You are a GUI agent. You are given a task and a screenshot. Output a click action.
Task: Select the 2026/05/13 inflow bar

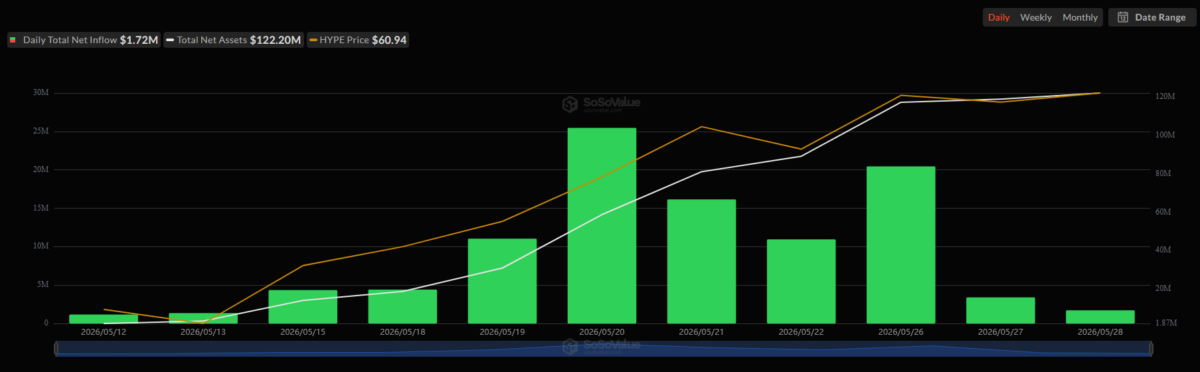203,318
